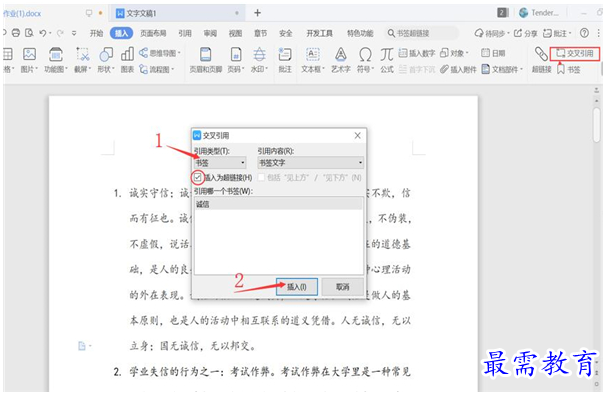Open the quick access toolbar customize arrow
605x395 pixels.
coord(74,33)
